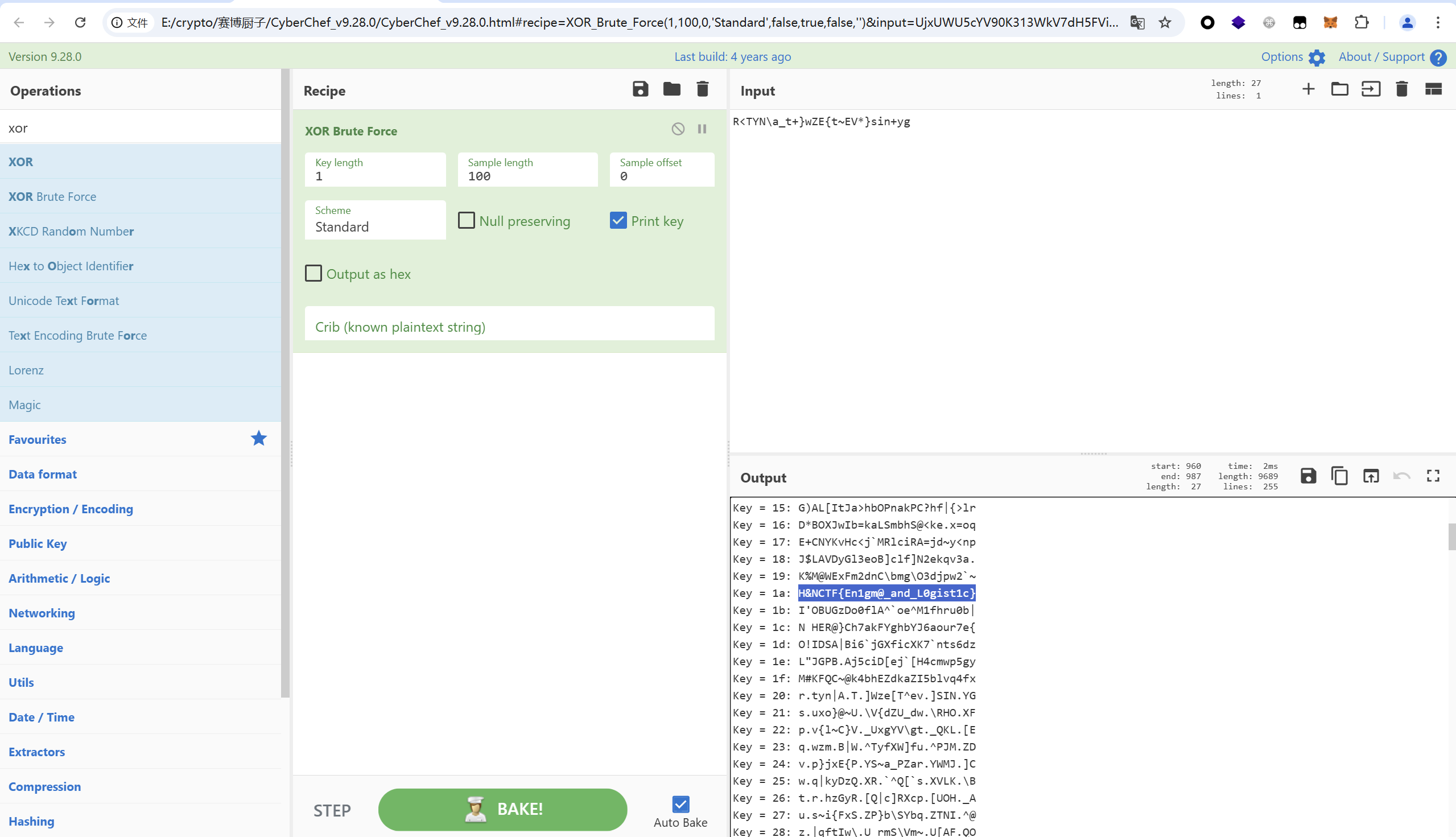Open browser extensions puzzle icon

[x=1361, y=22]
